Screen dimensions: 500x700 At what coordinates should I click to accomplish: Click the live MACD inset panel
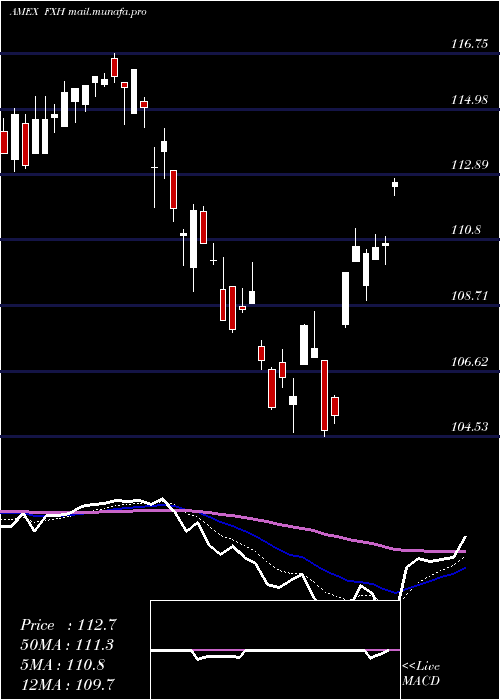click(275, 650)
